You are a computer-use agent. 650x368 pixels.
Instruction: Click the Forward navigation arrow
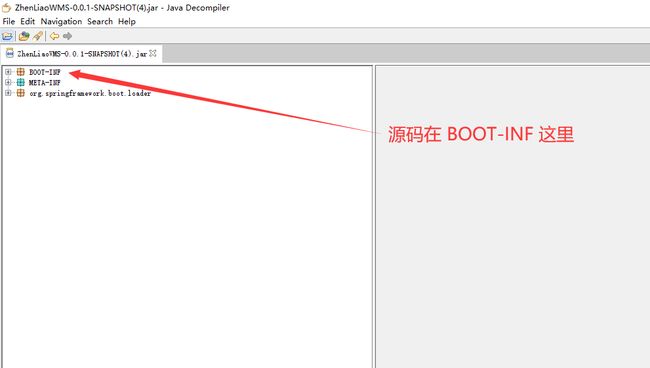pyautogui.click(x=67, y=36)
